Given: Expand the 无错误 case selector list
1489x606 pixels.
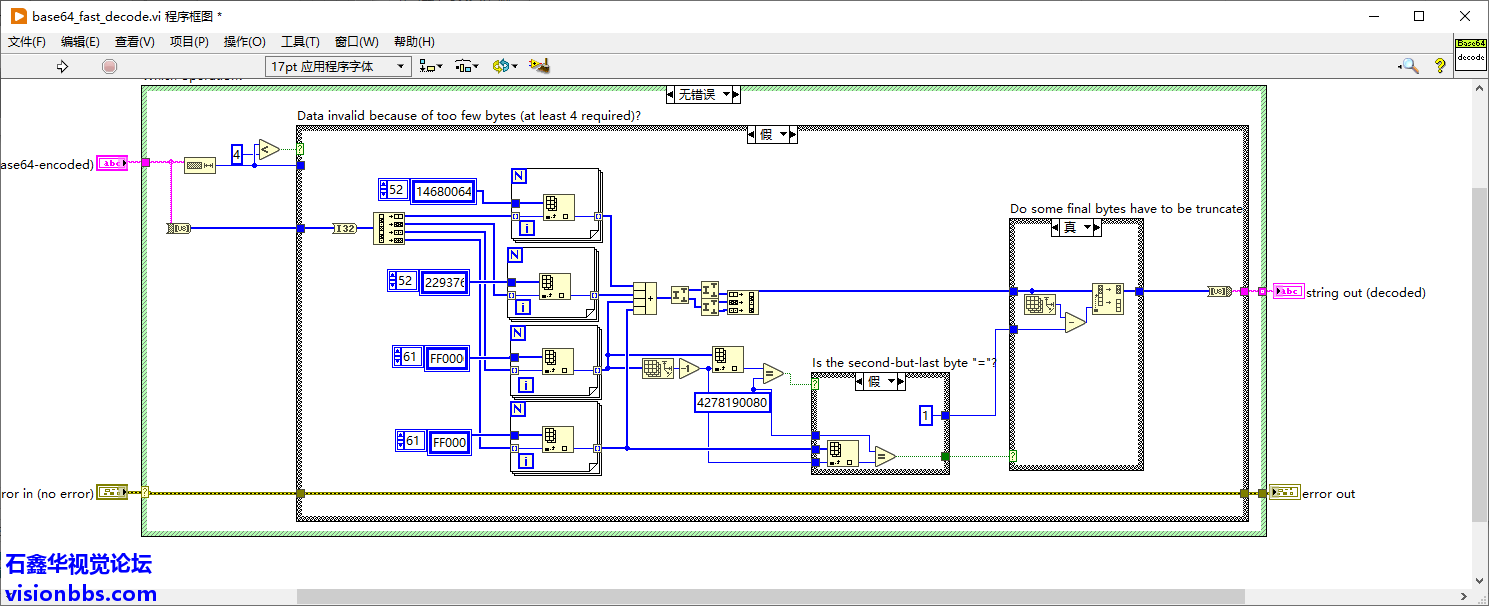Looking at the screenshot, I should [733, 95].
